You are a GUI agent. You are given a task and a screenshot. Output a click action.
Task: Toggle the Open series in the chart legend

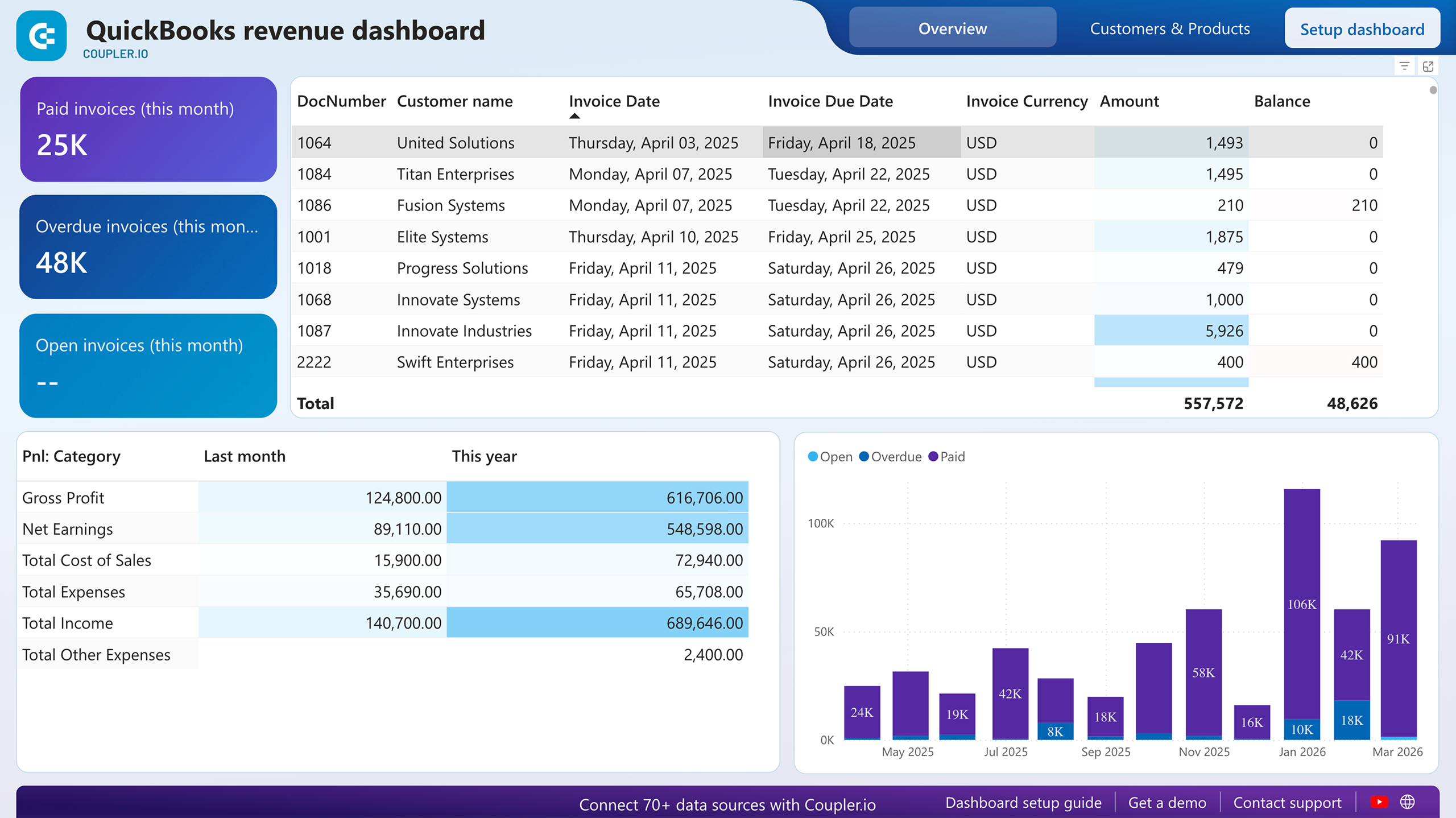(x=830, y=457)
